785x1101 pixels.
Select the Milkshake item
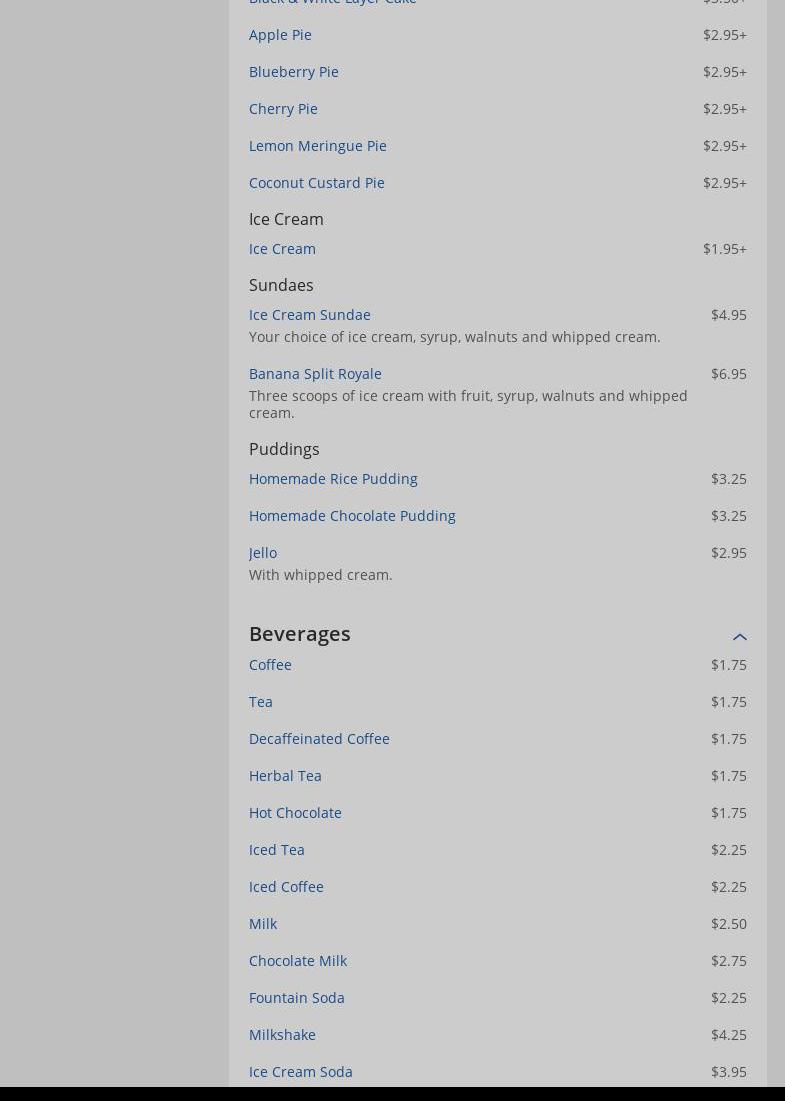282,1035
